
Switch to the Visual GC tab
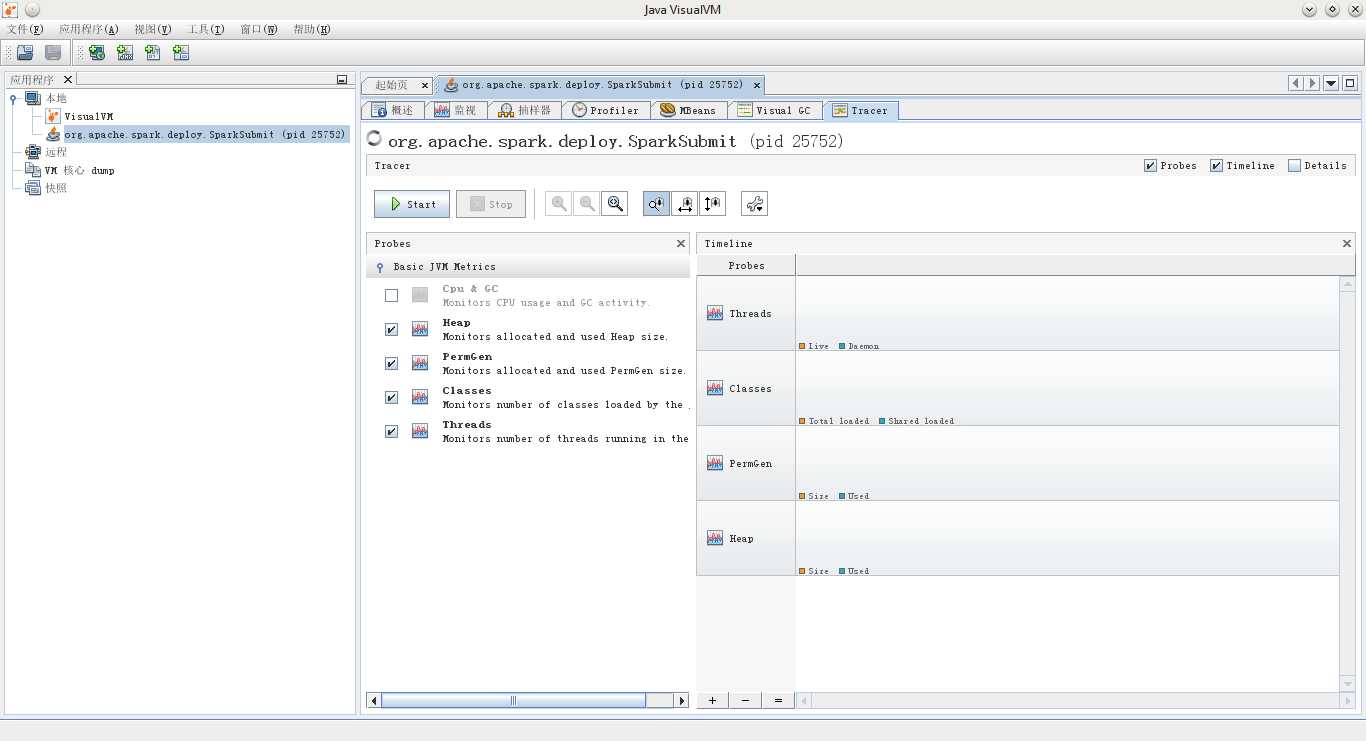[x=775, y=110]
